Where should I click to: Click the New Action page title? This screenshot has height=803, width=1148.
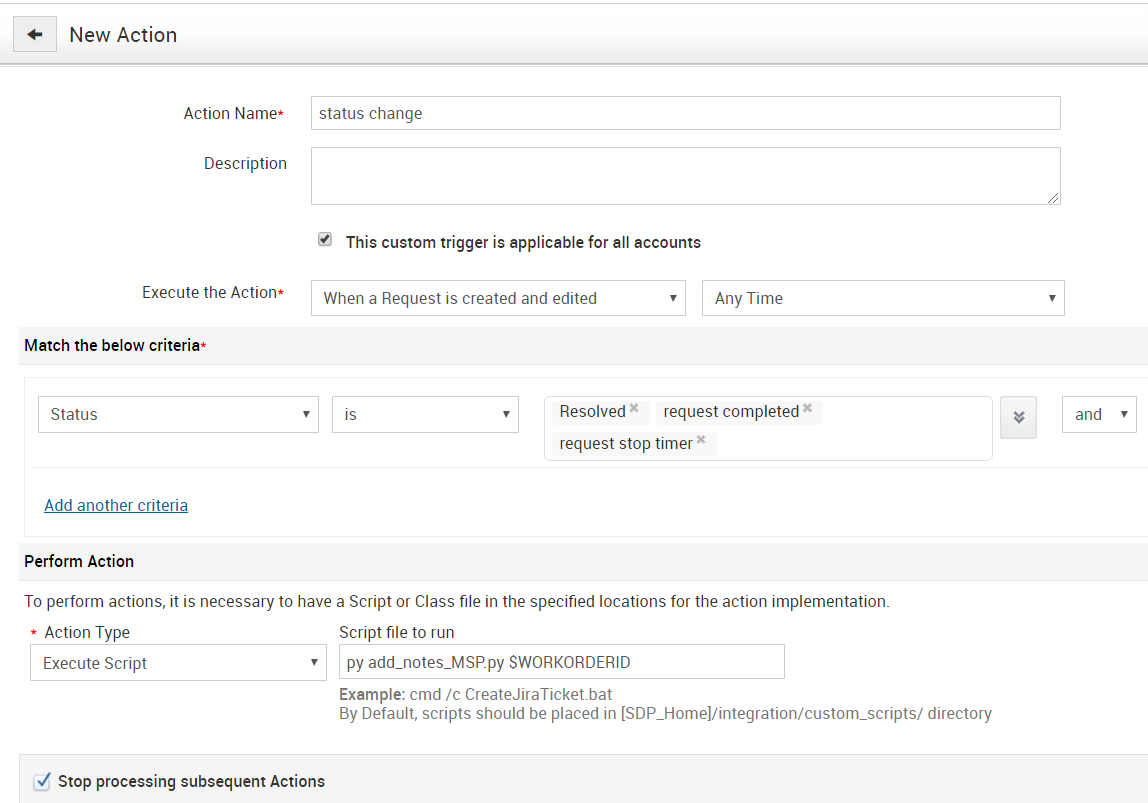(123, 35)
